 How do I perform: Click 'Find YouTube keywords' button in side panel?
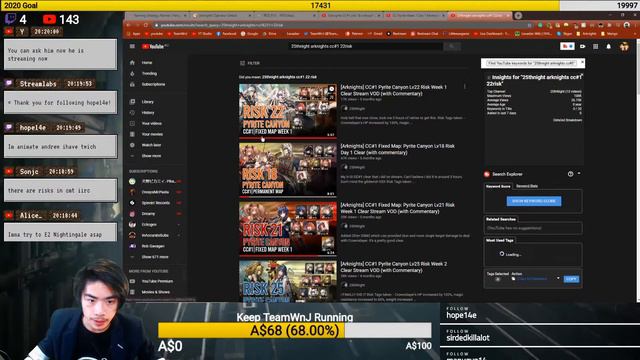(x=531, y=63)
